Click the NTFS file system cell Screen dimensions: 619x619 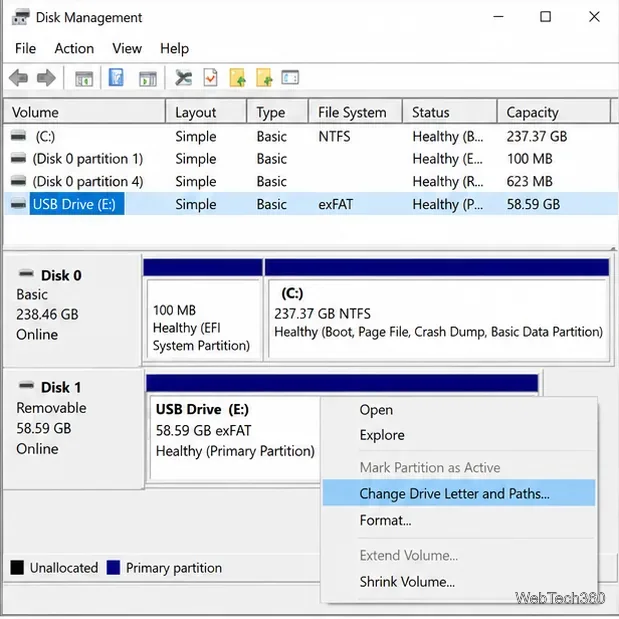tap(334, 137)
